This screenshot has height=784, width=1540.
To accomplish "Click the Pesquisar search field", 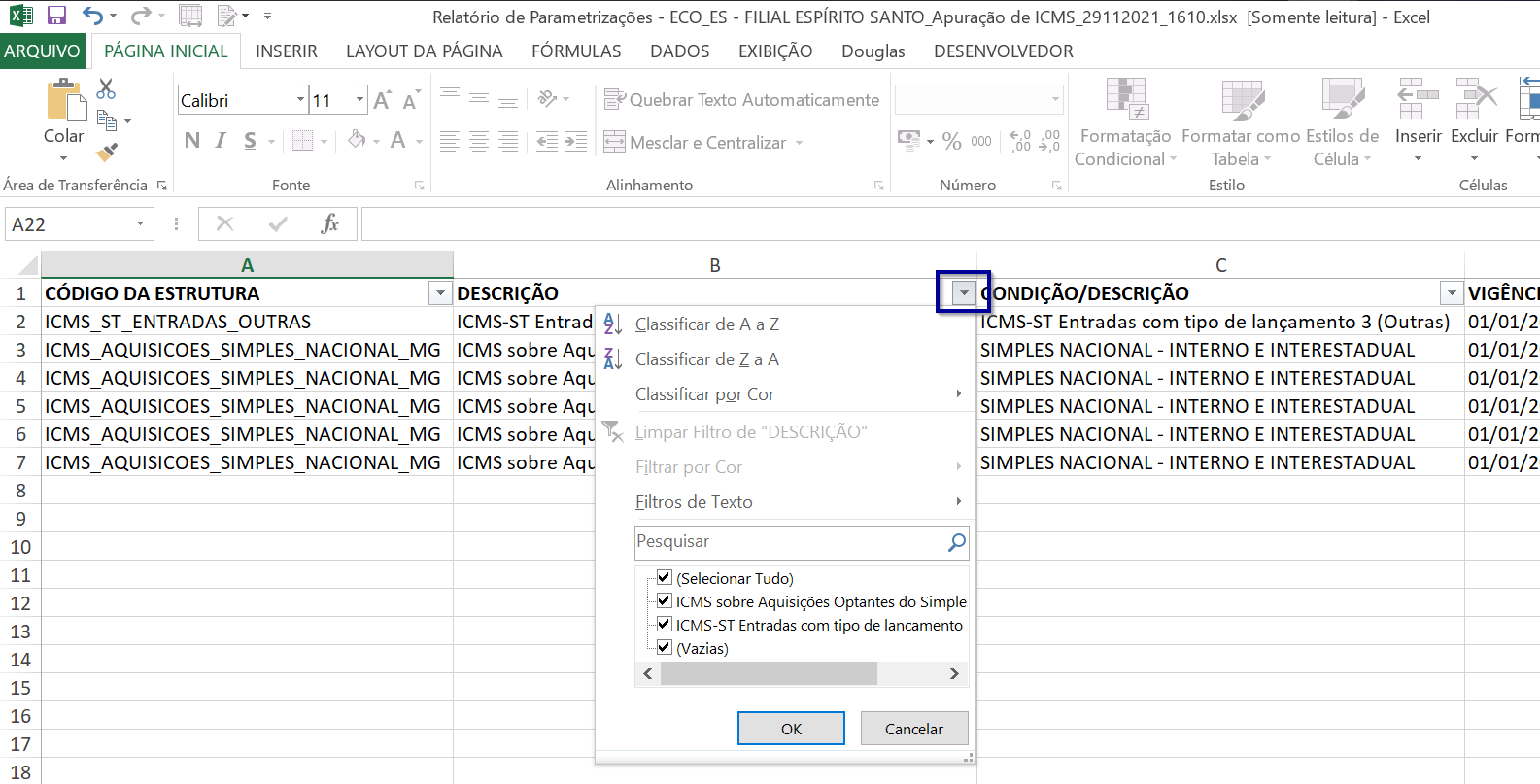I will click(789, 542).
